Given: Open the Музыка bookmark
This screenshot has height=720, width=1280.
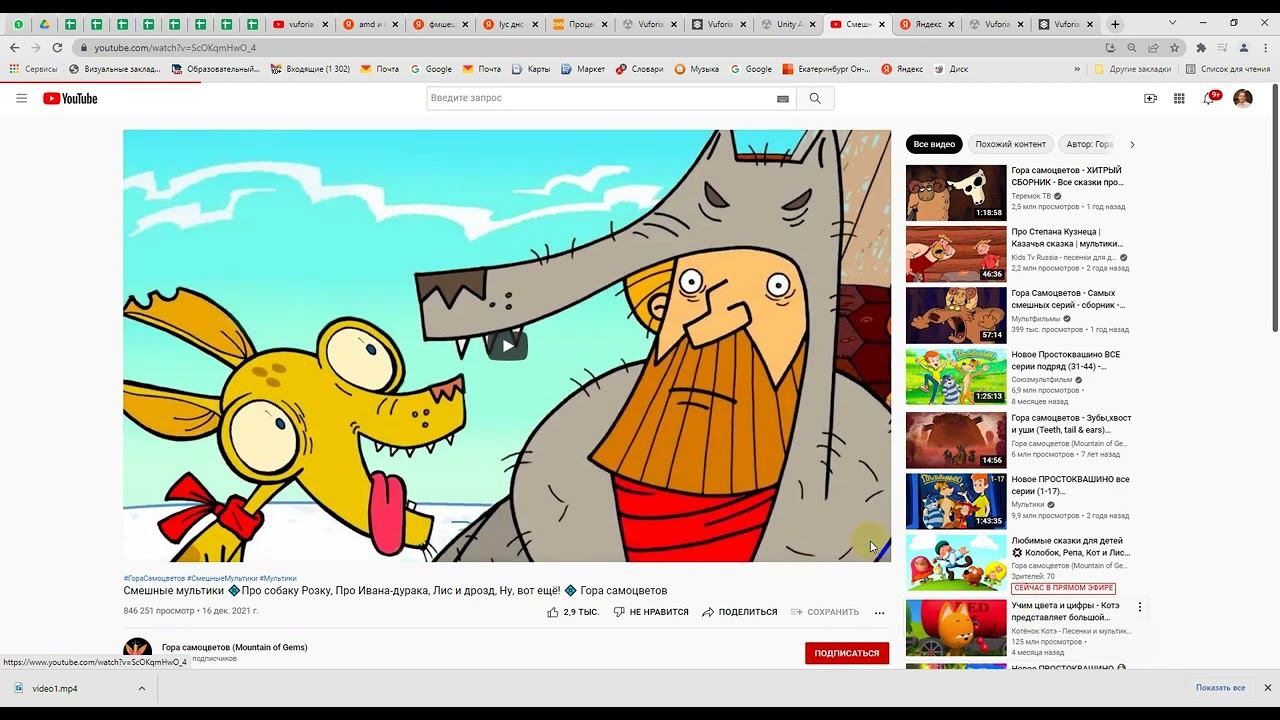Looking at the screenshot, I should click(x=697, y=69).
